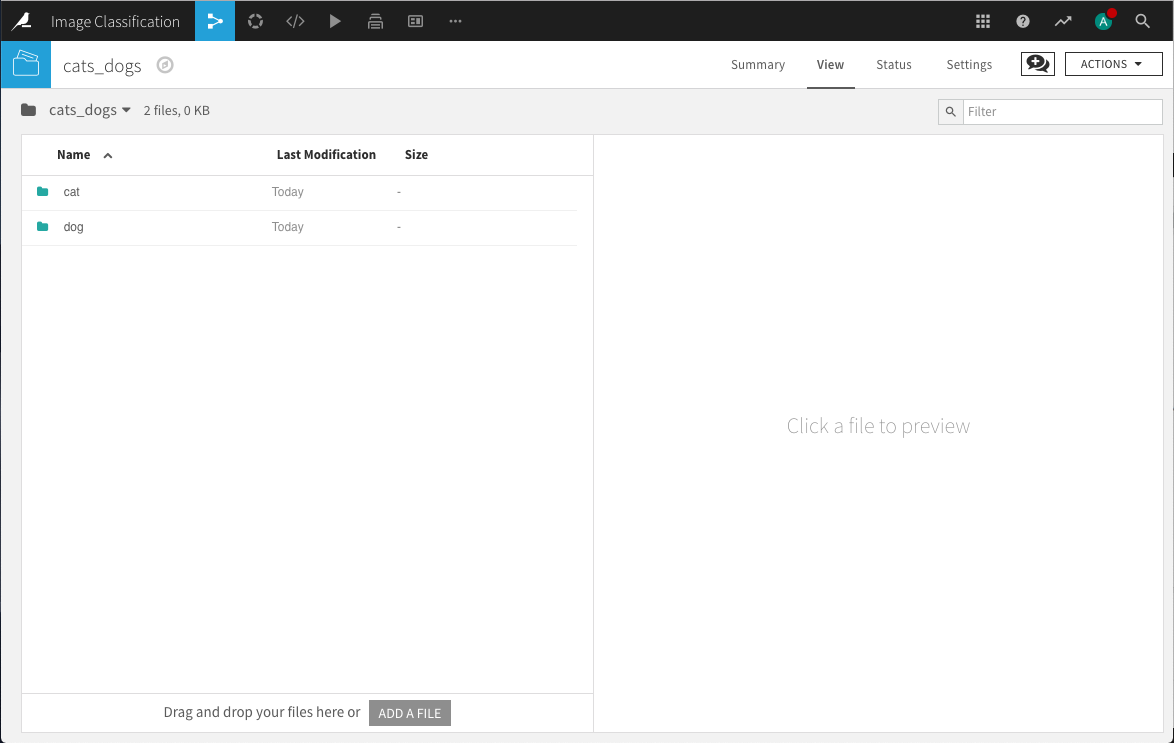Open the help question mark icon
The image size is (1174, 743).
pos(1023,21)
